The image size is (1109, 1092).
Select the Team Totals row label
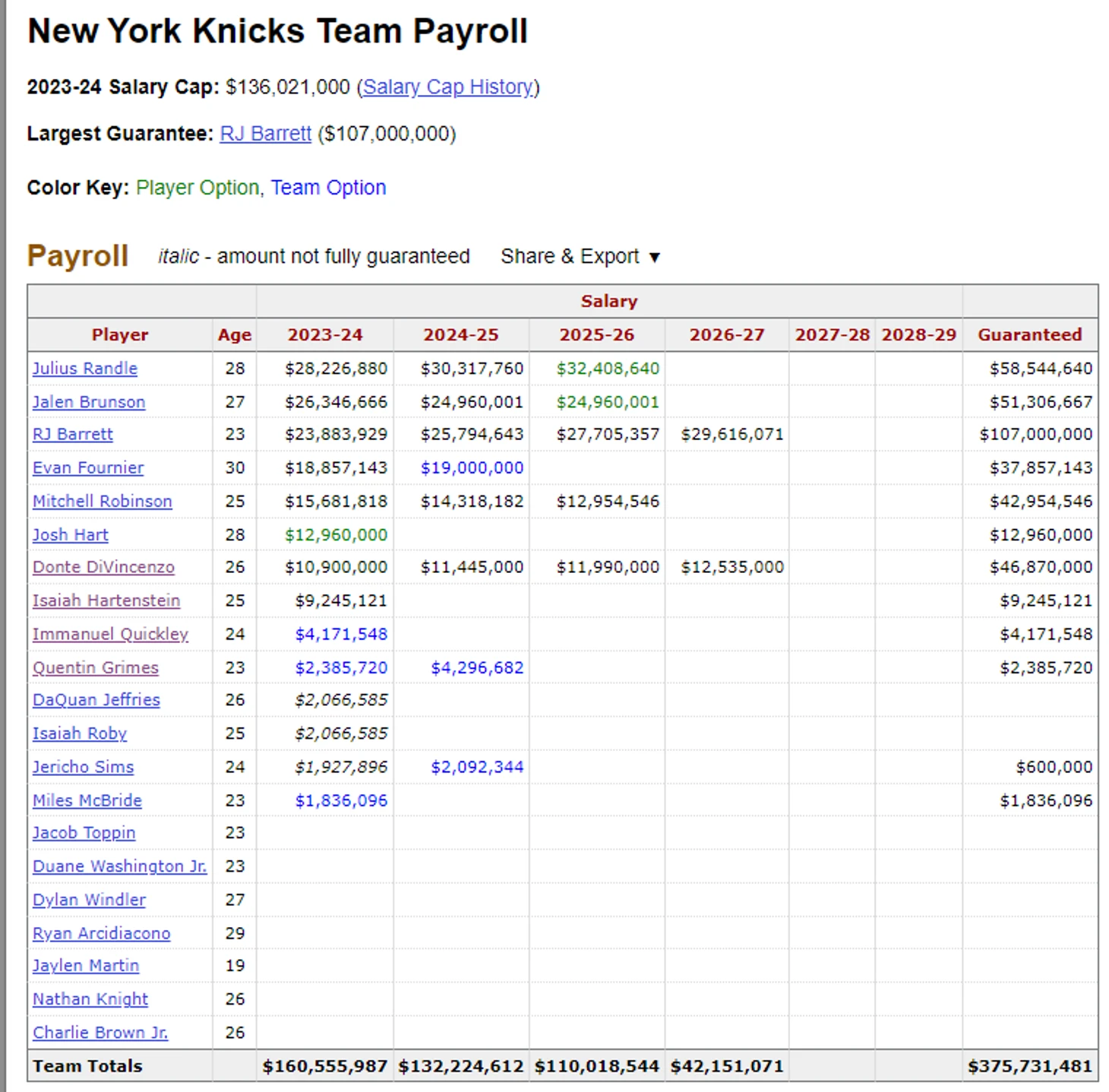coord(87,1066)
